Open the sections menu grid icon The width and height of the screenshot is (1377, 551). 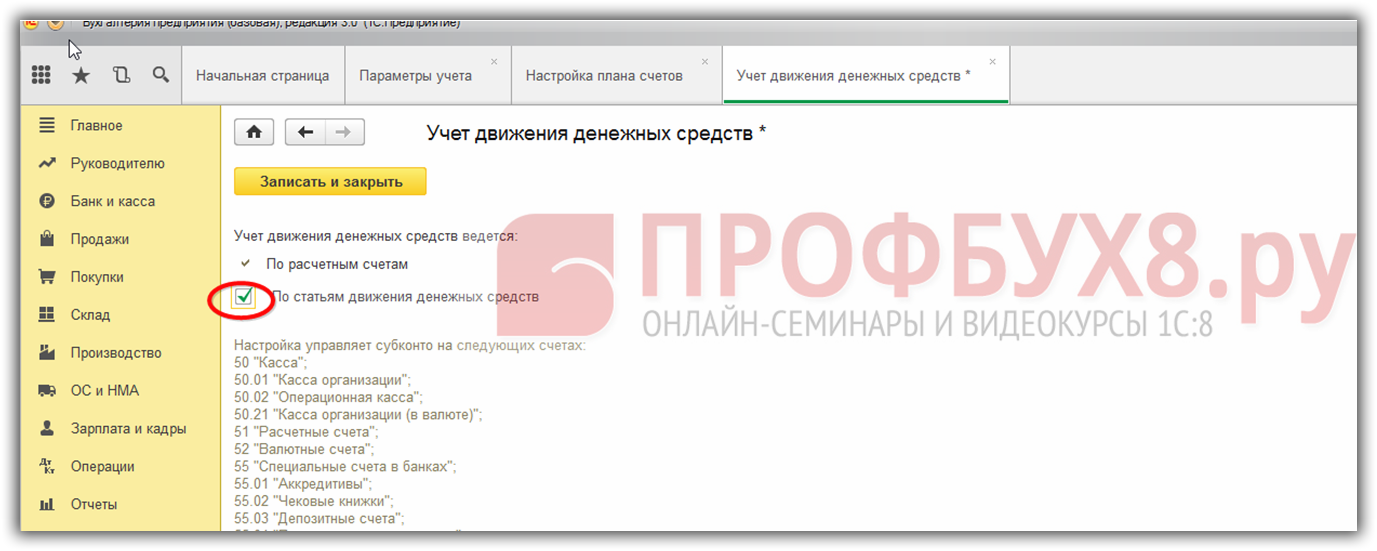coord(41,75)
